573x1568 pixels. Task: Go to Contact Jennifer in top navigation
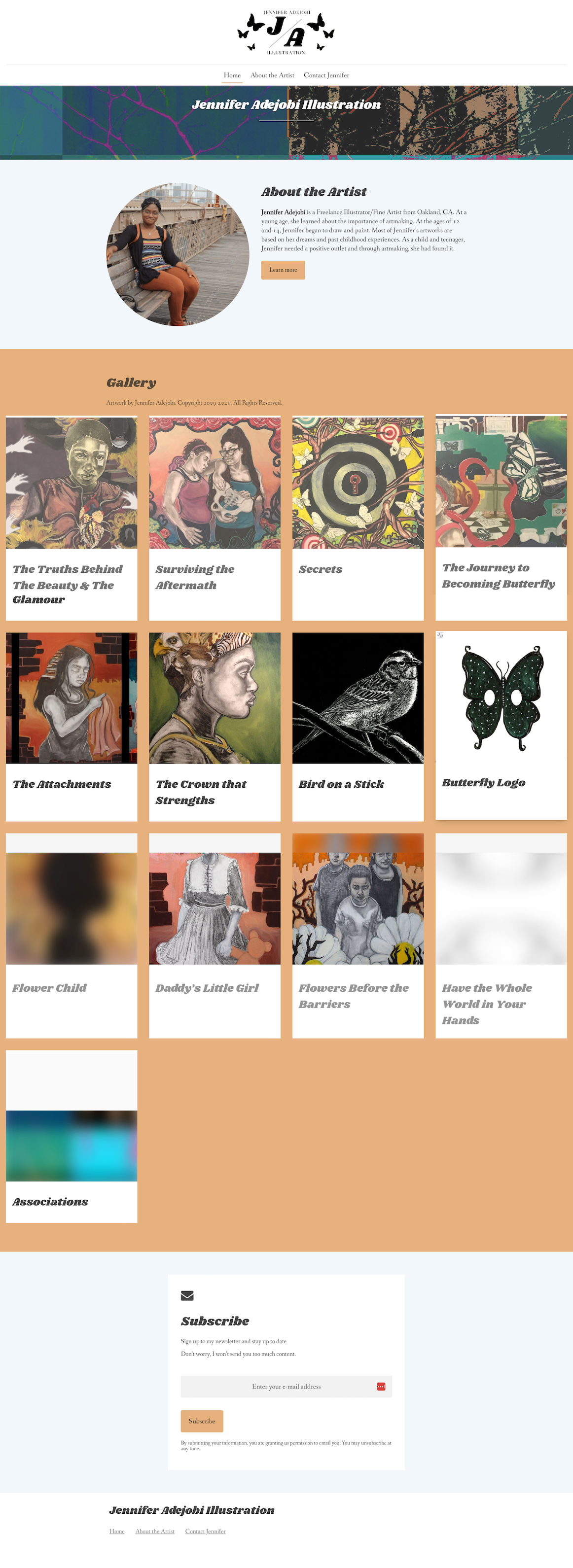click(x=326, y=75)
